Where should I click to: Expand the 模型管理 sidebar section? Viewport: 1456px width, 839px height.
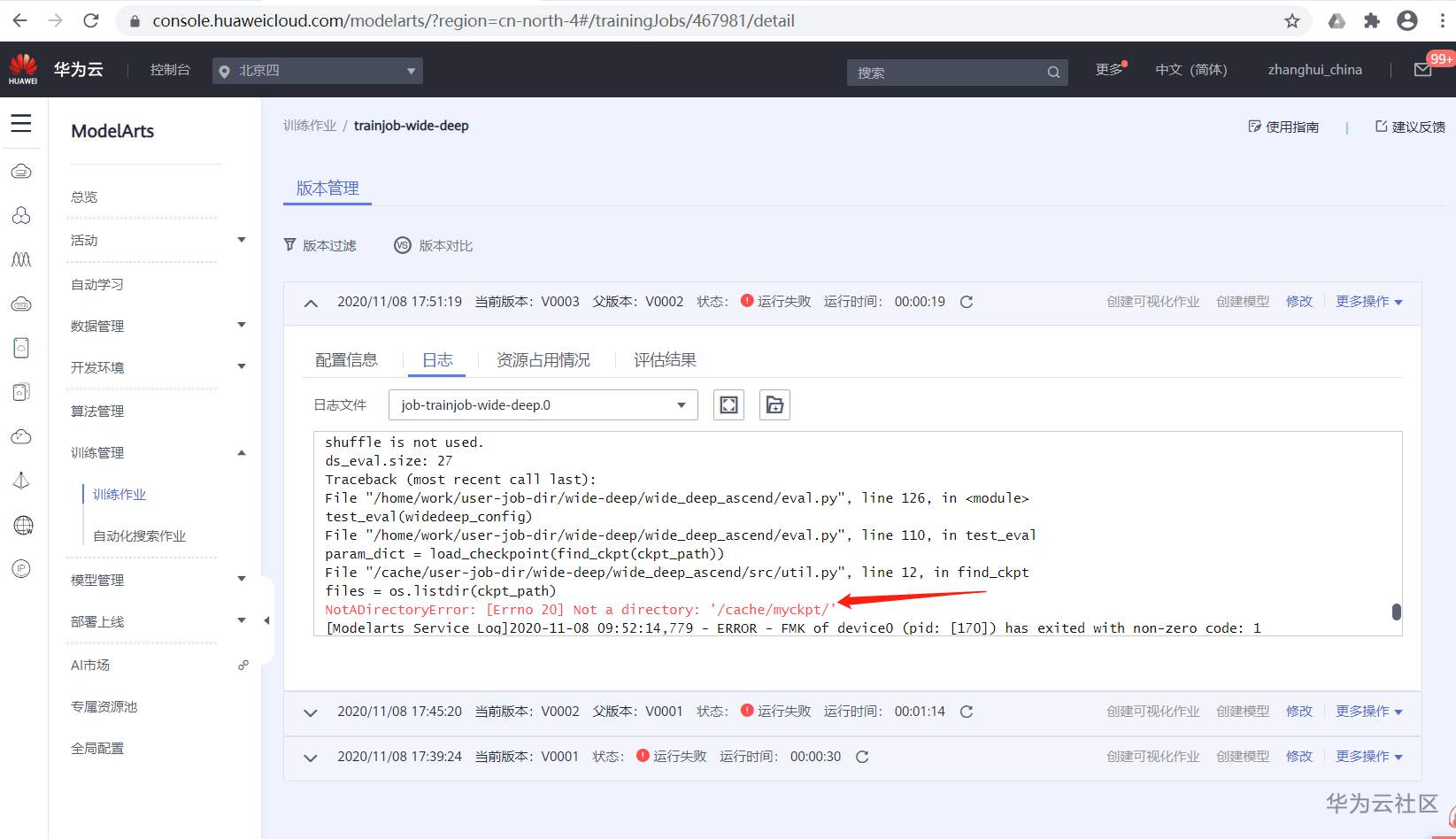click(242, 579)
